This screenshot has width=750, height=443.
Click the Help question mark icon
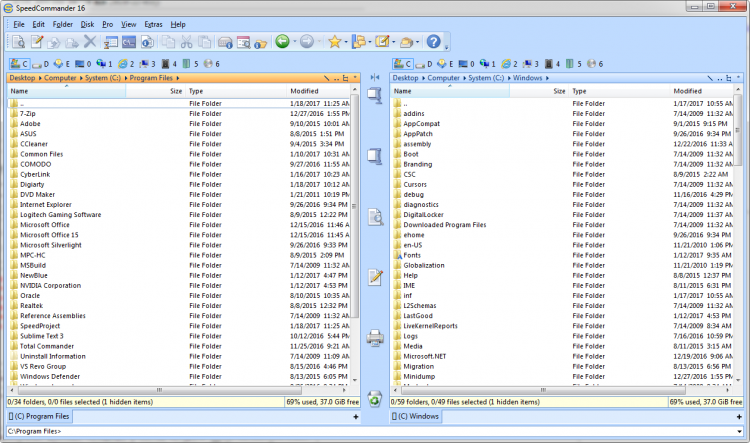click(433, 42)
